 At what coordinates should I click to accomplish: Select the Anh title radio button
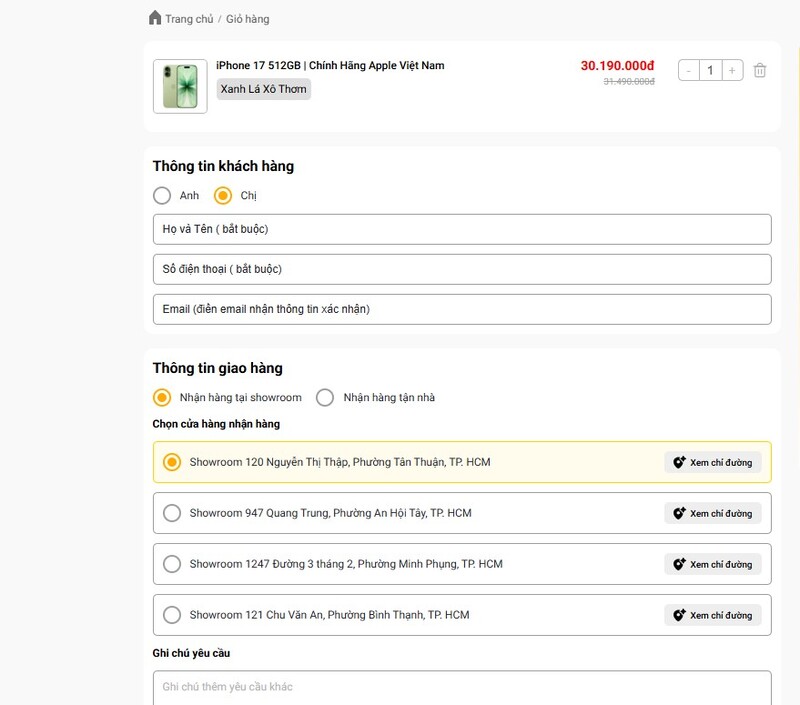(162, 196)
